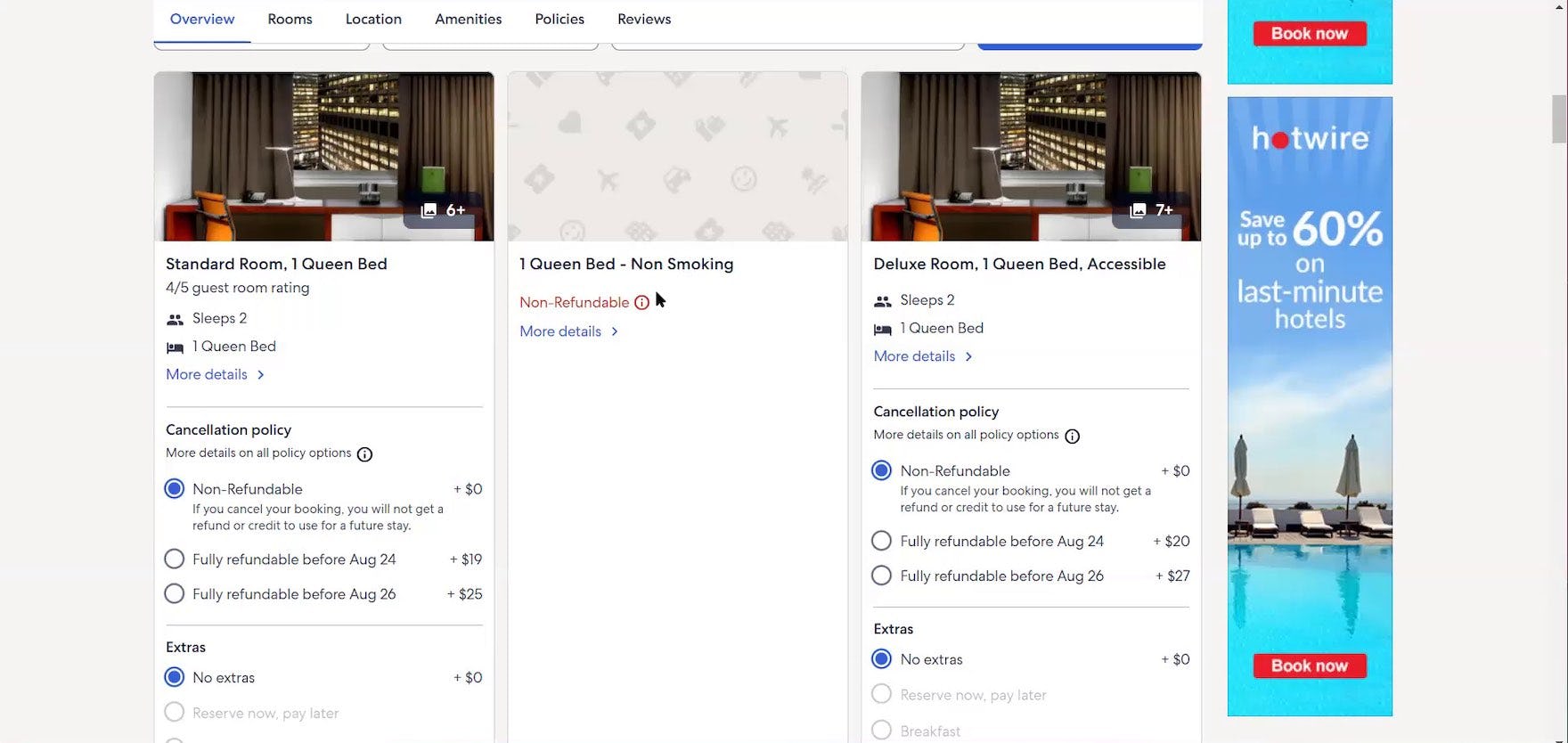
Task: Open the Amenities tab
Action: coord(468,19)
